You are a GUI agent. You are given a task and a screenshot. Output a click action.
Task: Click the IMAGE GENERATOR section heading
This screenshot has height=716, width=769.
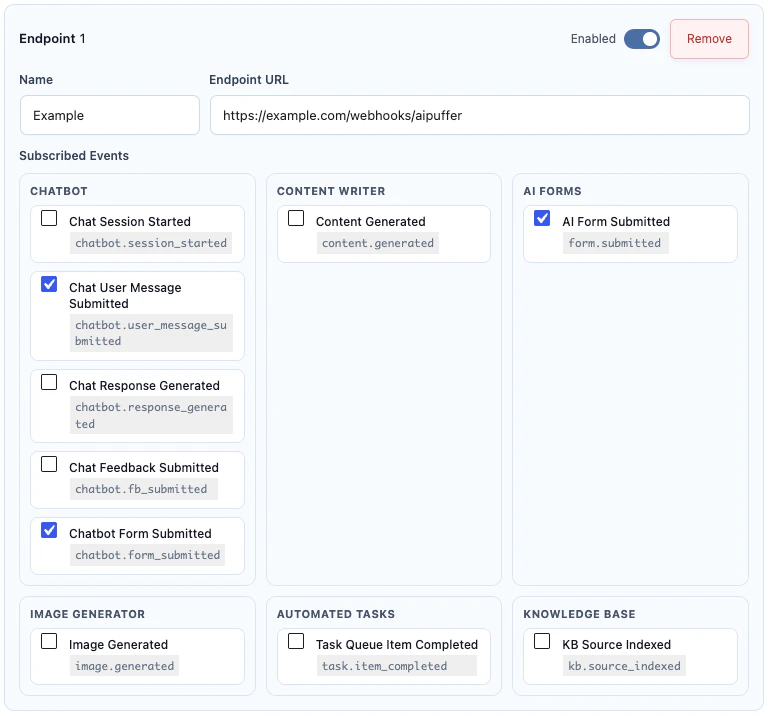tap(88, 614)
